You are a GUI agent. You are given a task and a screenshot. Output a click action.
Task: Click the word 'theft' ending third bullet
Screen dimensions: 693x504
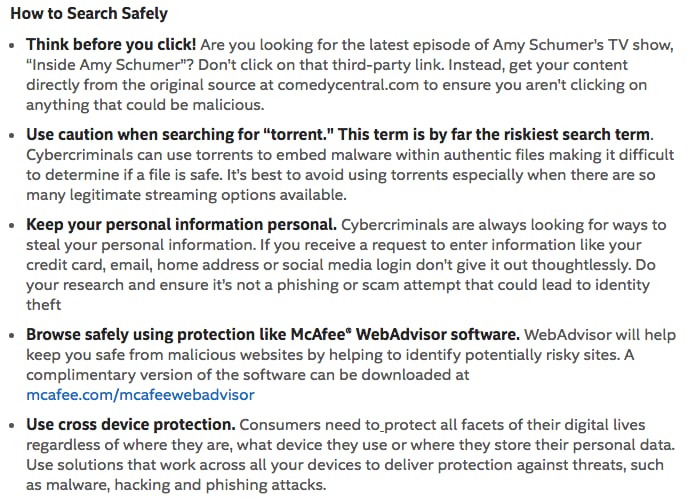[x=43, y=305]
